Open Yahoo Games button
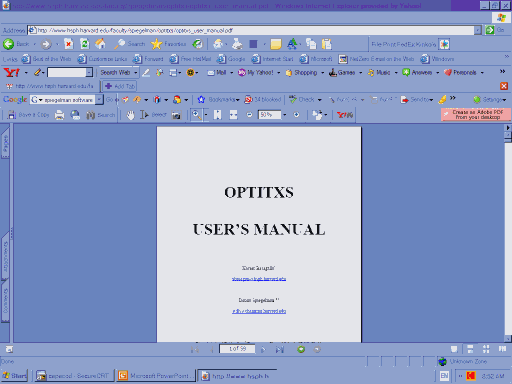 [x=342, y=72]
